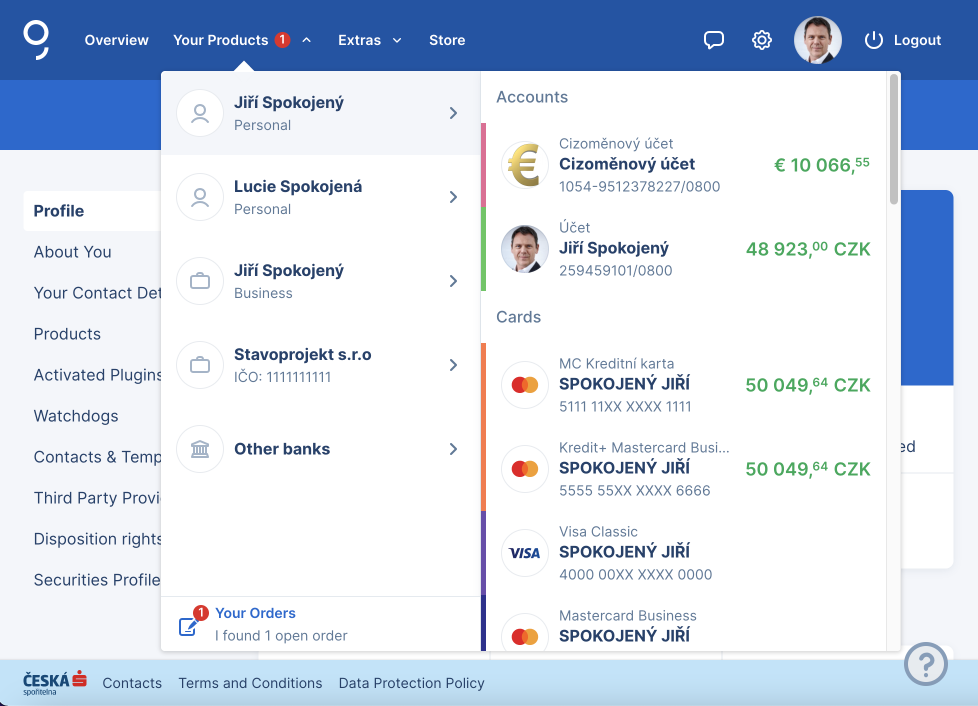Click the Your Orders edit icon

point(188,626)
